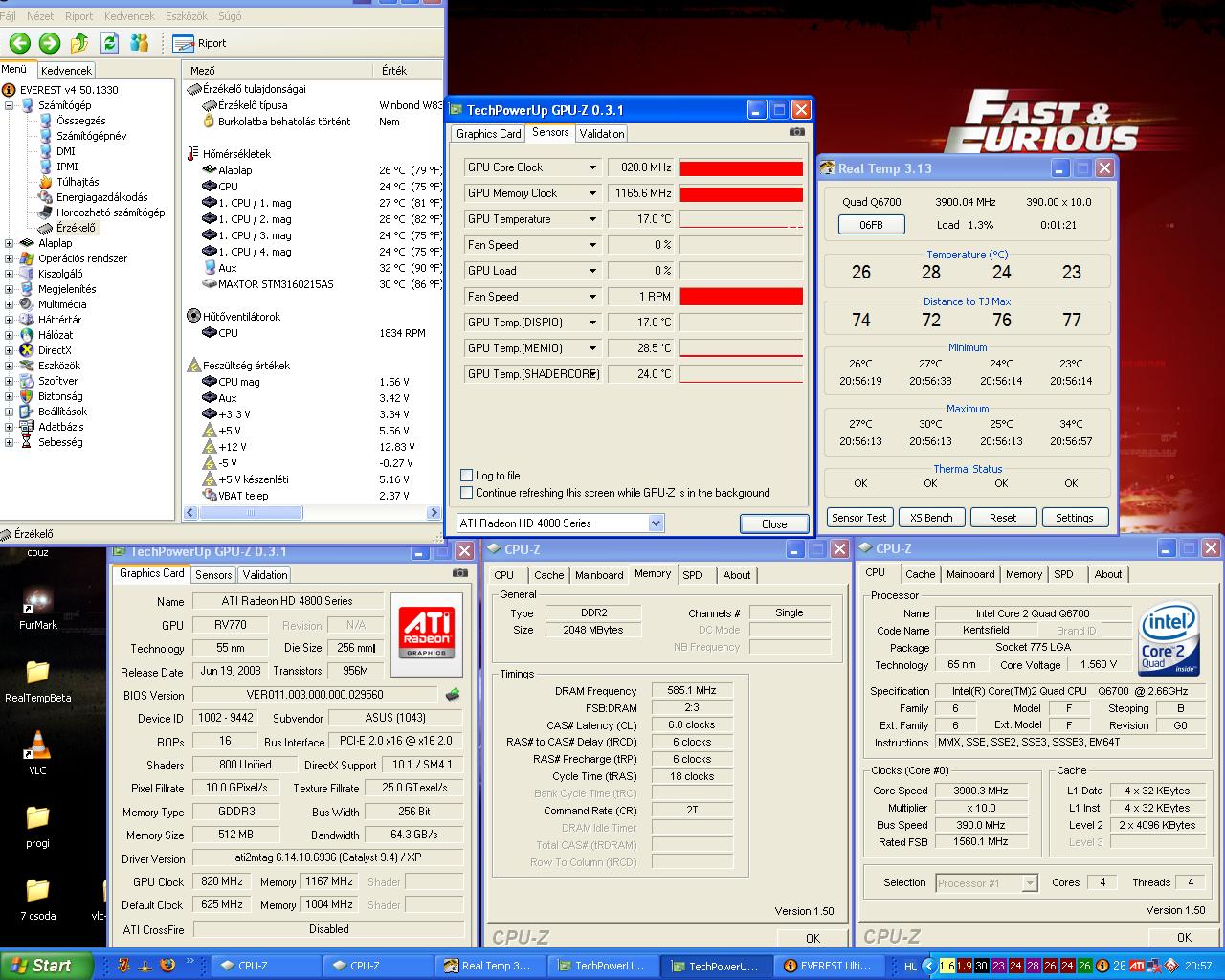
Task: Open the Kedvencek menu in EVEREST
Action: tap(128, 16)
